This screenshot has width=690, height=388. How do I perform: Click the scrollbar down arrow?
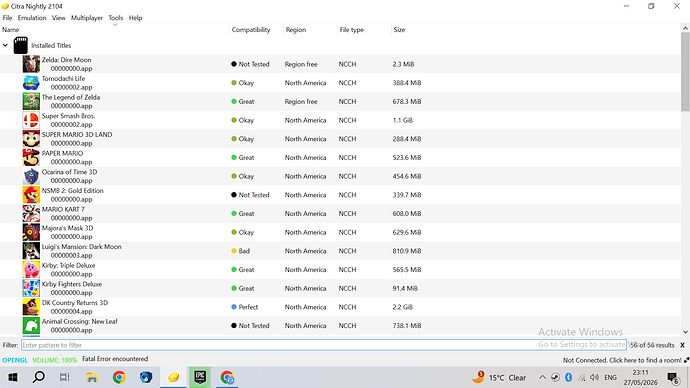click(x=685, y=333)
